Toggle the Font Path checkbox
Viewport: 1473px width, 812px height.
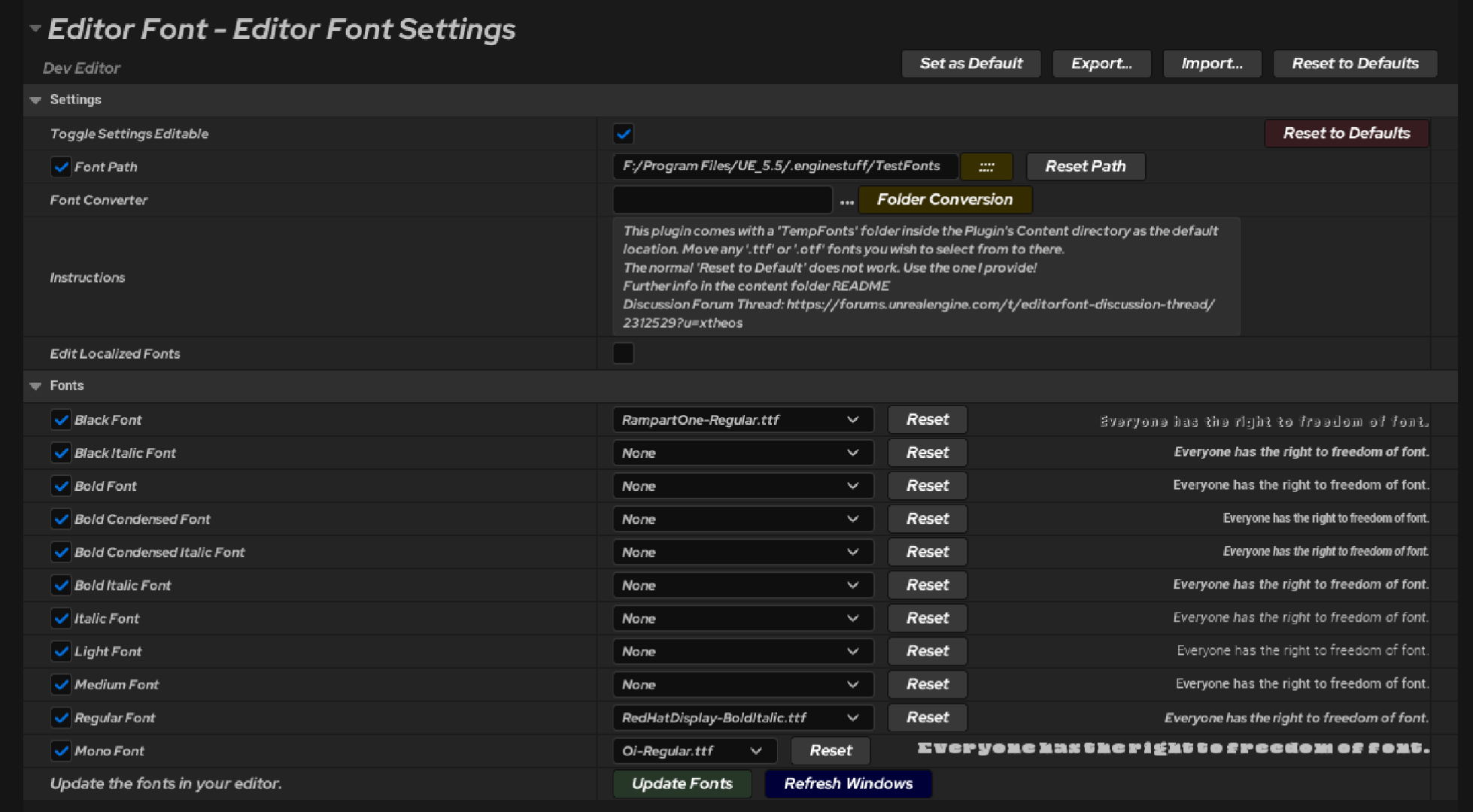[x=61, y=167]
